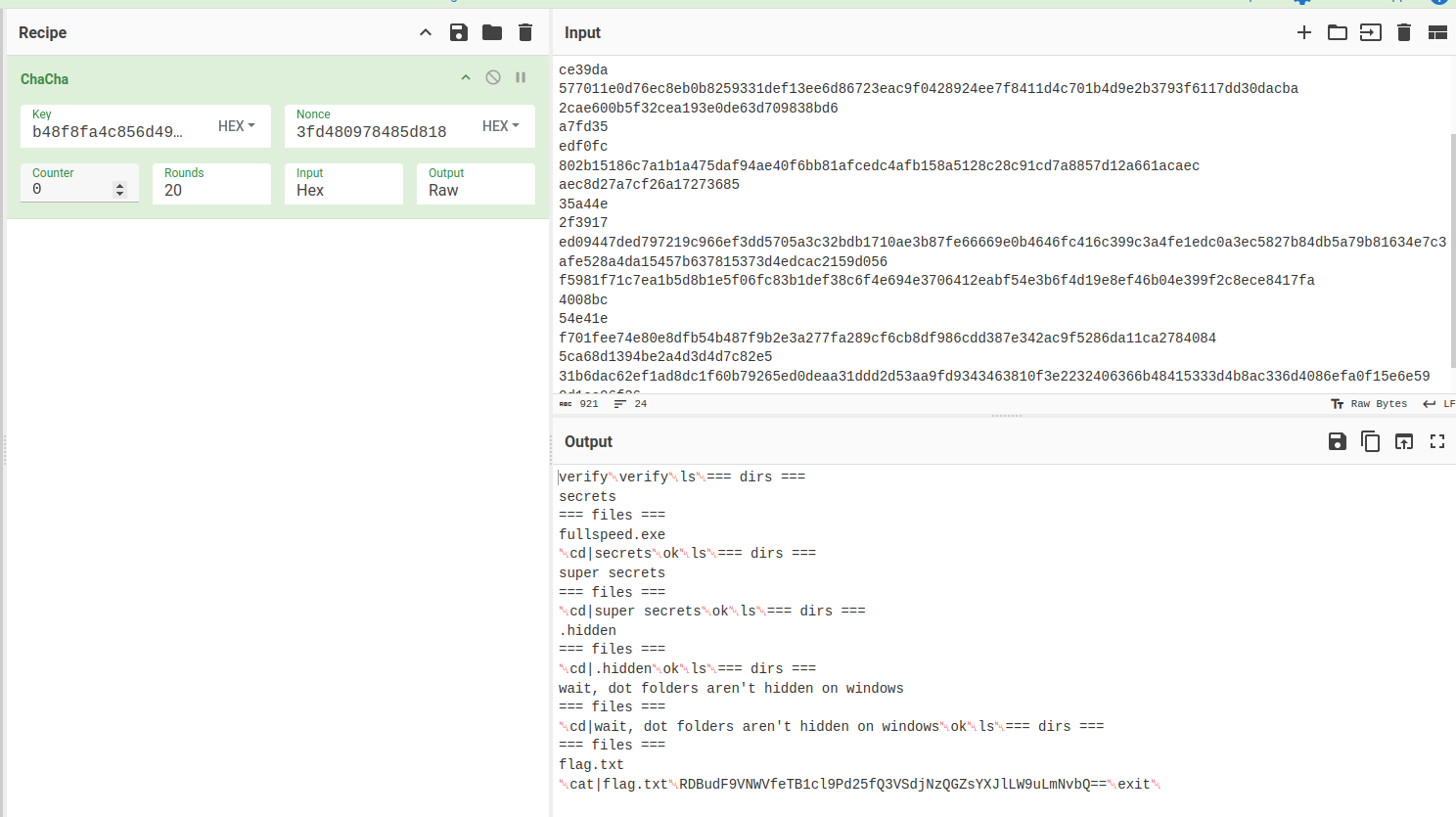Screen dimensions: 1456x817
Task: Copy raw output to clipboard
Action: (x=1370, y=441)
